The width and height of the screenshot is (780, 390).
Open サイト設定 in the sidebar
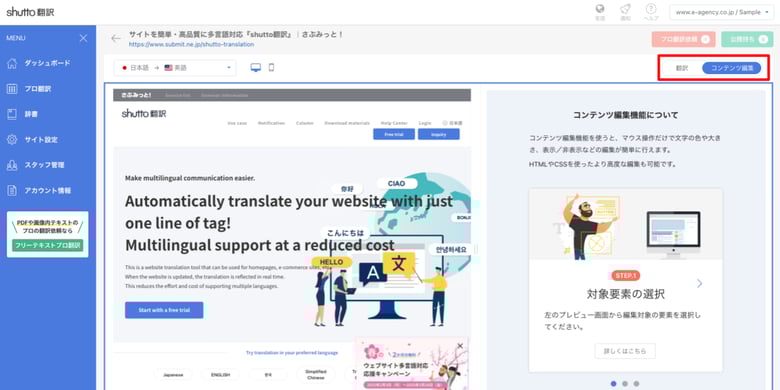click(x=32, y=140)
